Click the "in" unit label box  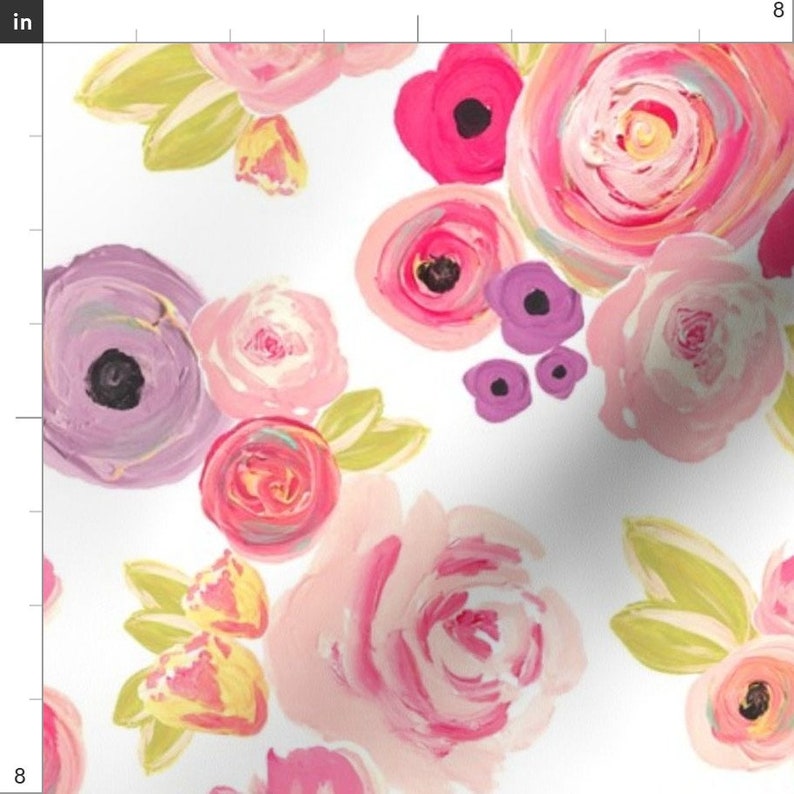[x=21, y=21]
